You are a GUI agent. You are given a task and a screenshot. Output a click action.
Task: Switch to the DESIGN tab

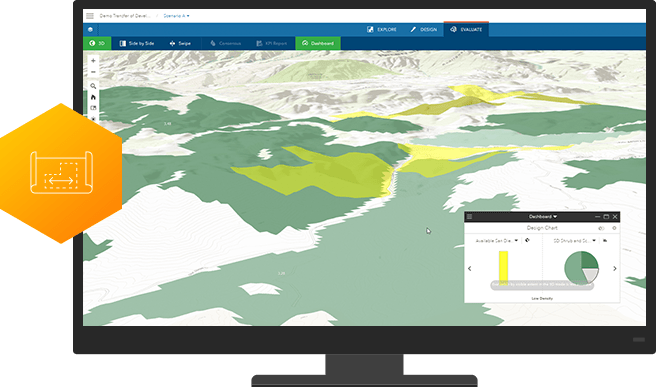(423, 29)
